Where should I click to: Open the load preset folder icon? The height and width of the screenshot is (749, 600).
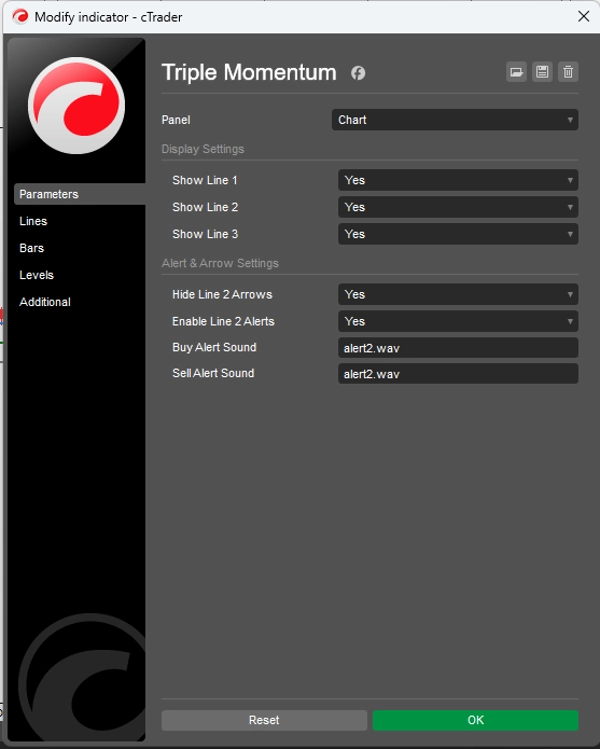[x=516, y=72]
